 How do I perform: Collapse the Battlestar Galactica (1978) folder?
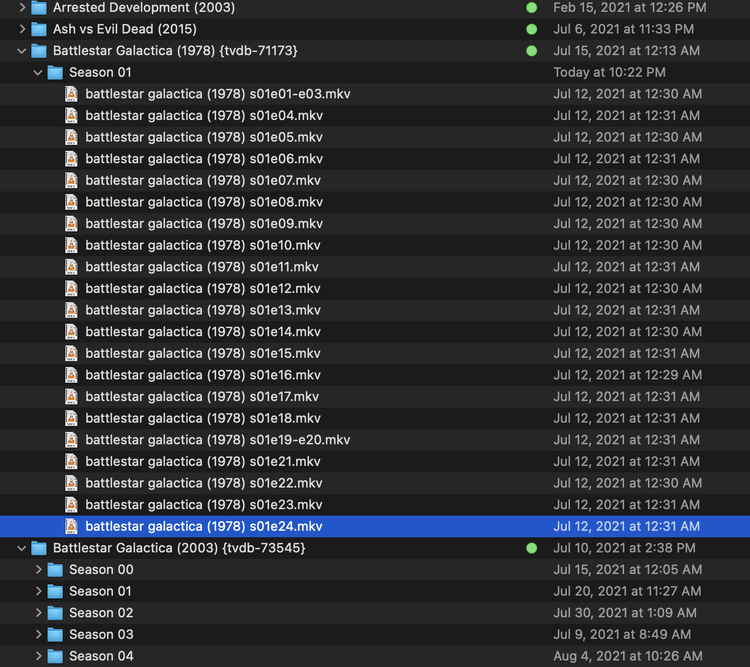[22, 51]
